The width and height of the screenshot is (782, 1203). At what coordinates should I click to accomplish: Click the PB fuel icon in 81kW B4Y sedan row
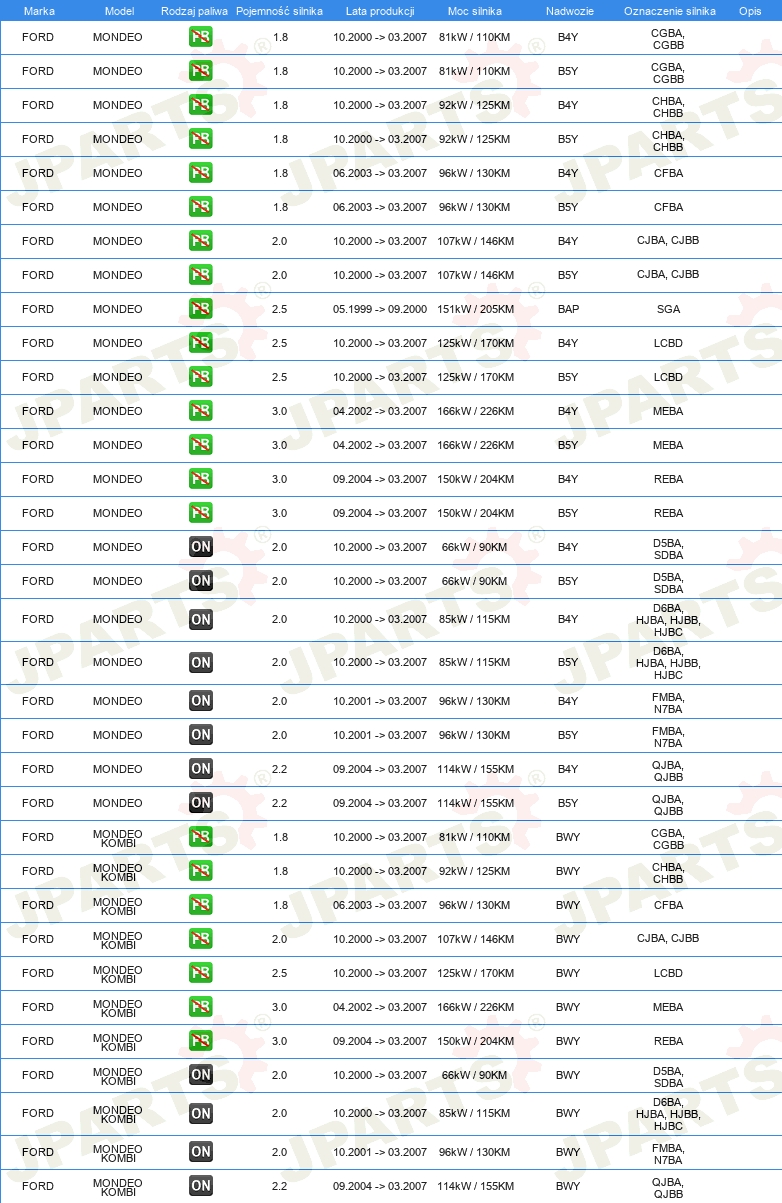(201, 38)
